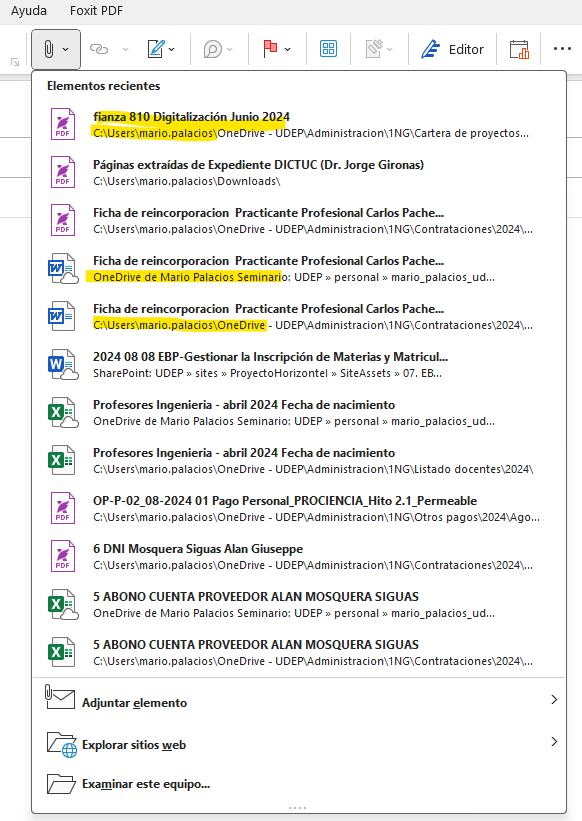The image size is (582, 821).
Task: Click path C:\Users\mario.palacios\Downloads\
Action: [187, 181]
